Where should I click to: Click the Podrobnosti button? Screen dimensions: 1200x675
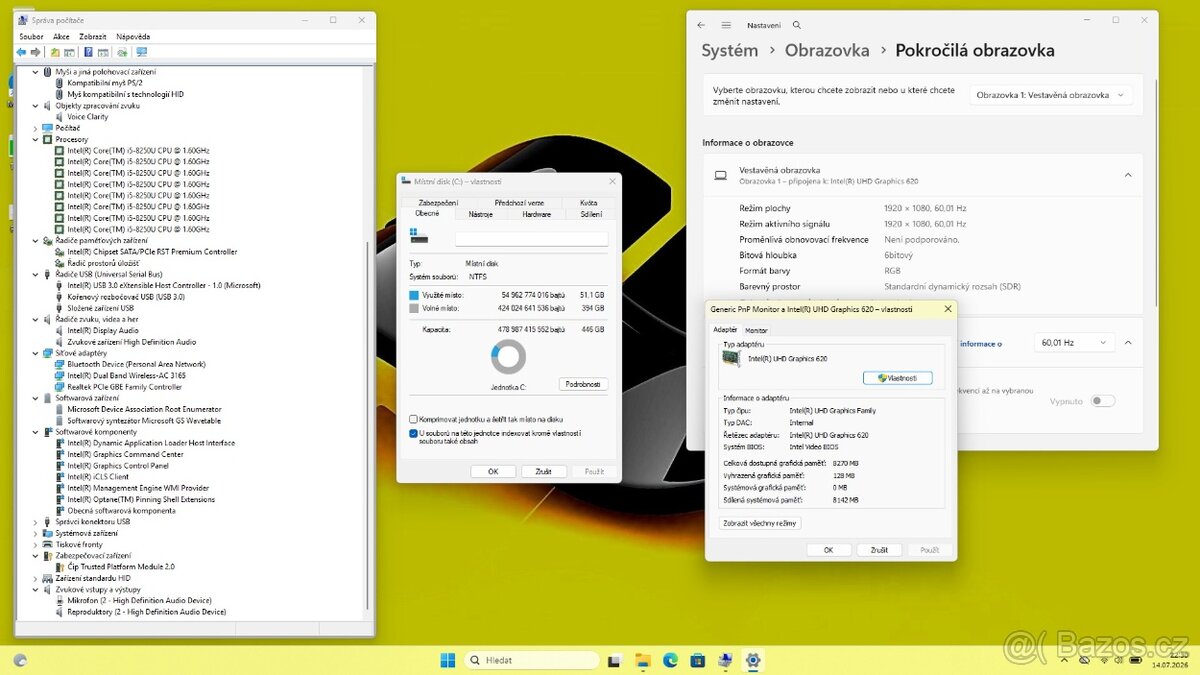pos(583,384)
